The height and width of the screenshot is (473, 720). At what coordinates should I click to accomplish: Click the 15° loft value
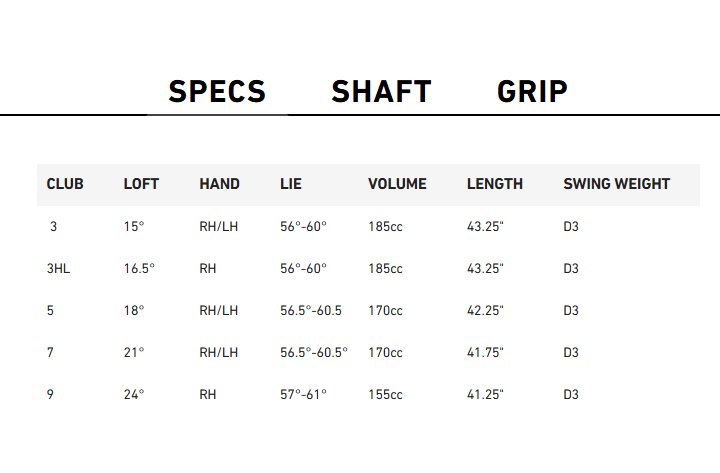[134, 227]
